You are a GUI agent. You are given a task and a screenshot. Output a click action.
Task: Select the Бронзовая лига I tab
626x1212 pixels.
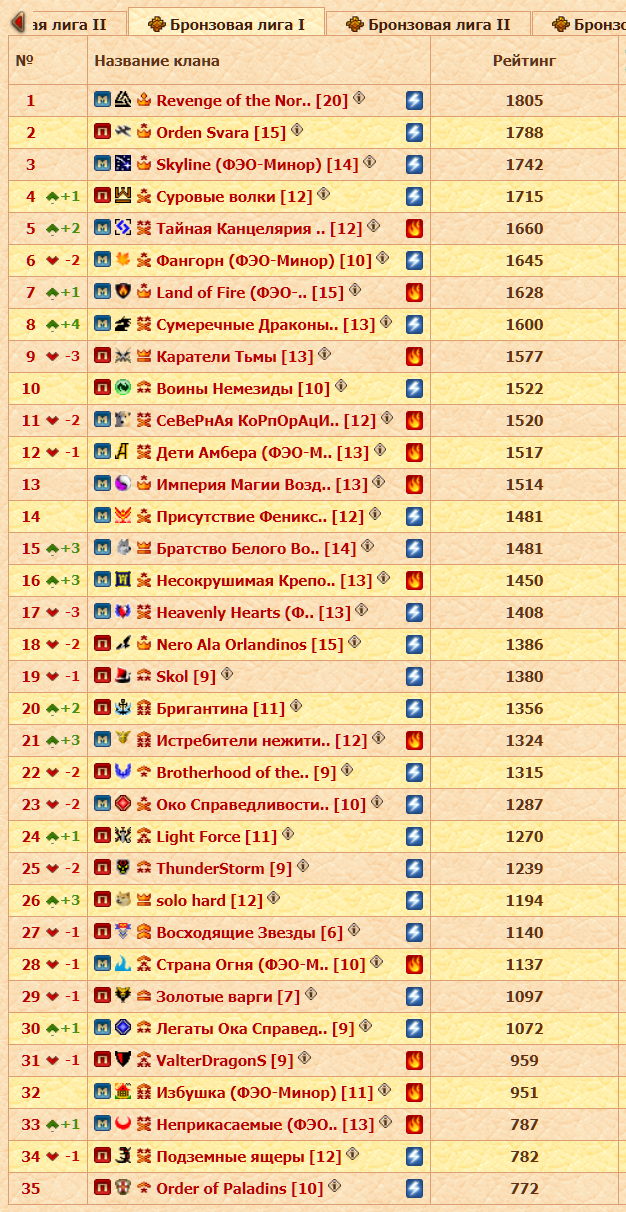tap(226, 24)
